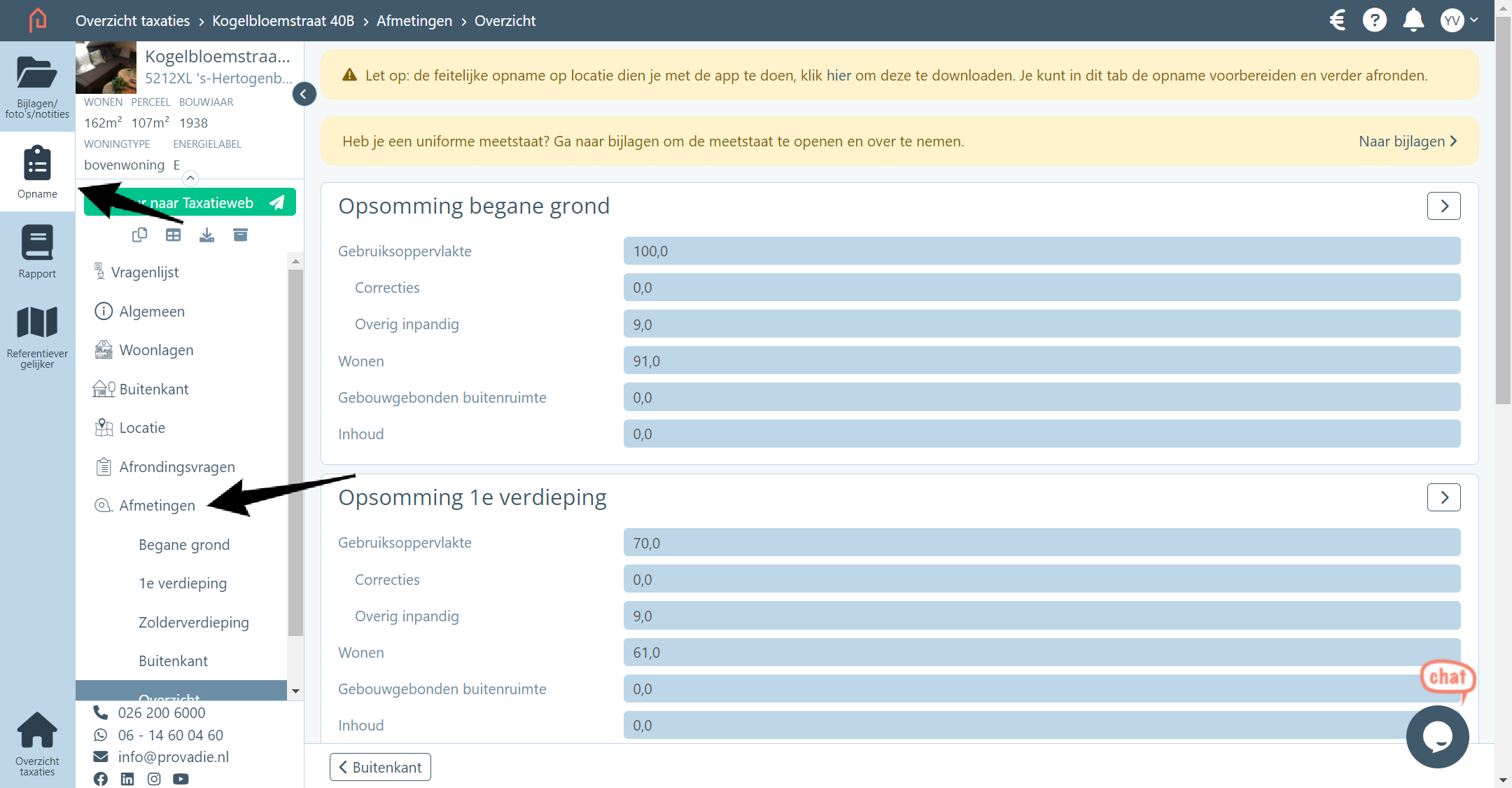
Task: Click the navigation list scrollbar up arrow
Action: (295, 261)
